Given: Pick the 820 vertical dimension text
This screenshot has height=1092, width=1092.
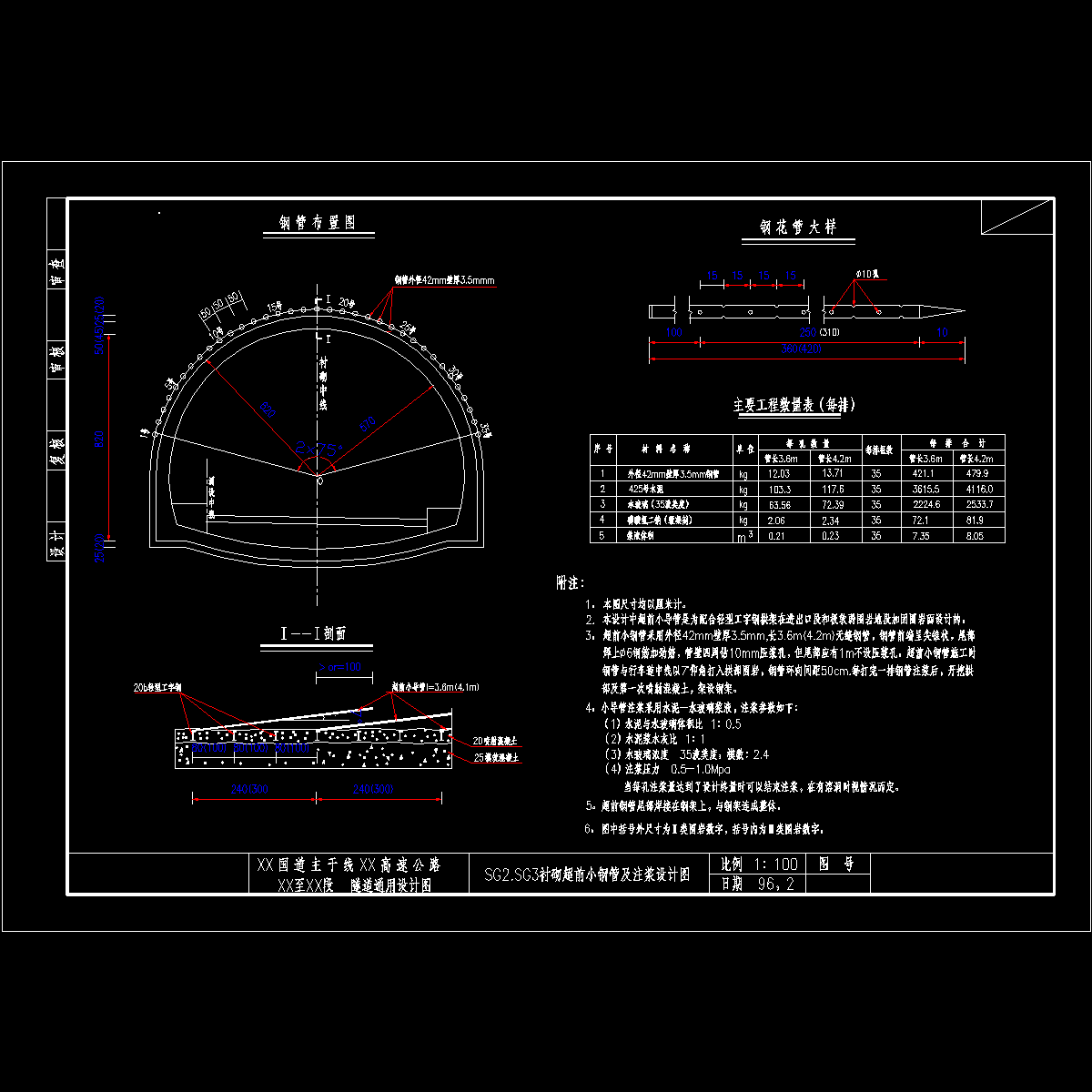Looking at the screenshot, I should coord(99,439).
